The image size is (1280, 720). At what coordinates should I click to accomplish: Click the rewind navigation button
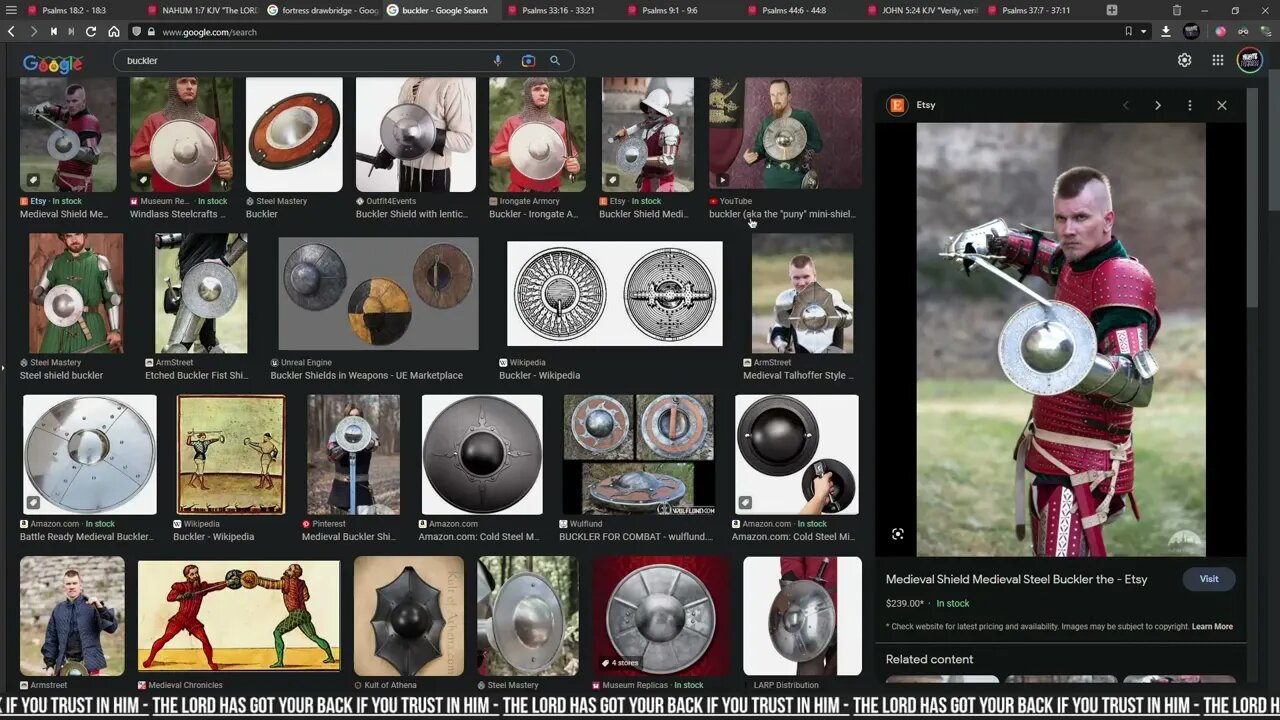click(53, 32)
